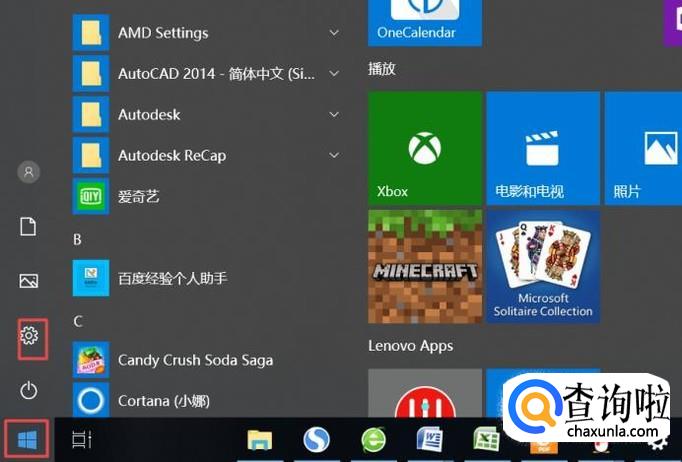
Task: Launch Microsoft Solitaire Collection tile
Action: 542,265
